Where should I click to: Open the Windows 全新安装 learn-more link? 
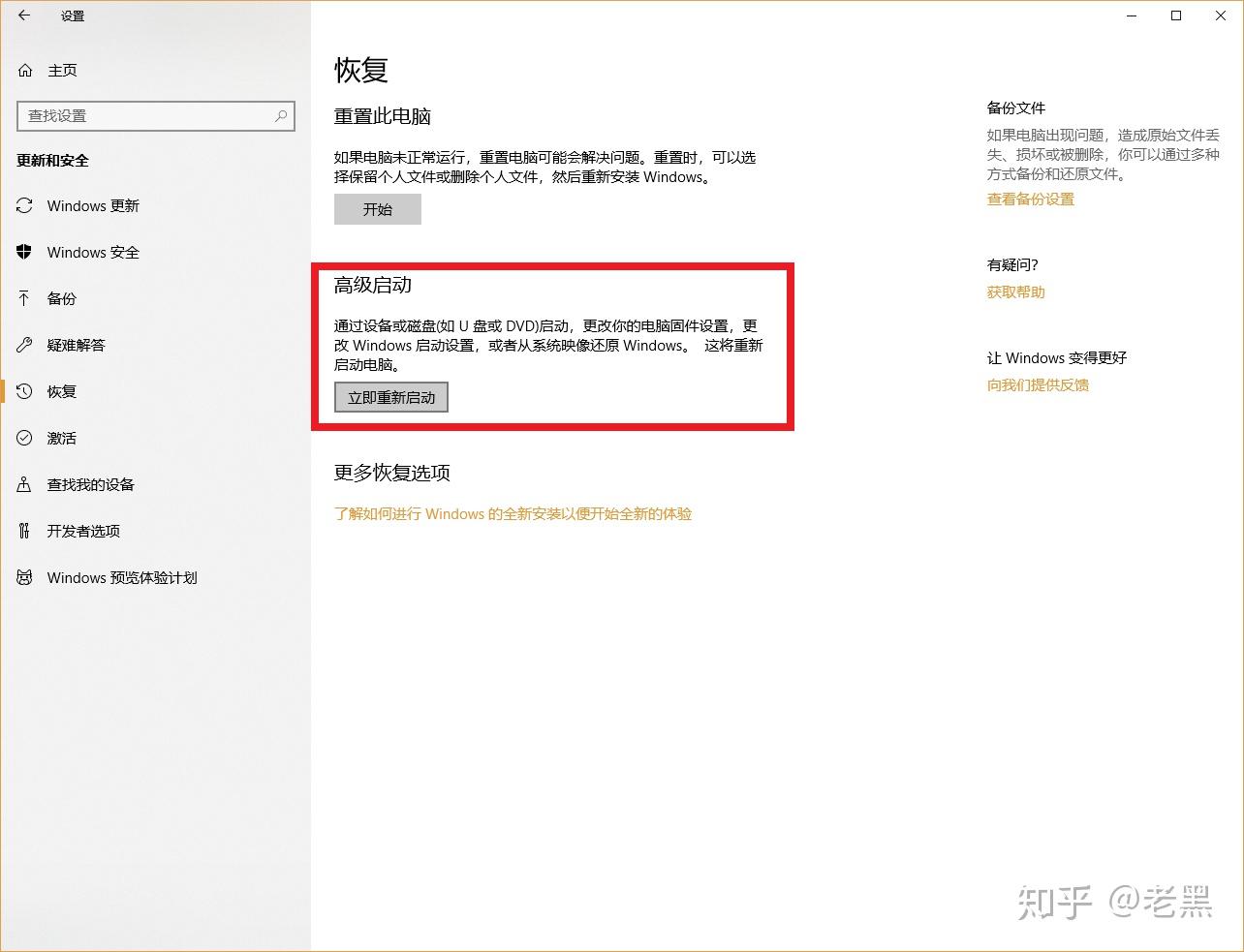point(513,514)
